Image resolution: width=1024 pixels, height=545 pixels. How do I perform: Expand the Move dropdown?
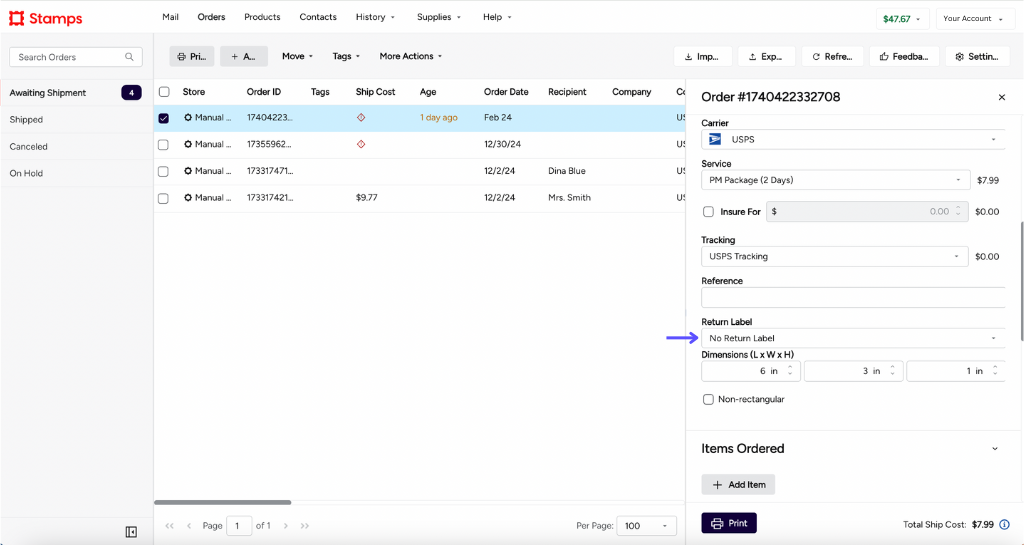pos(297,56)
